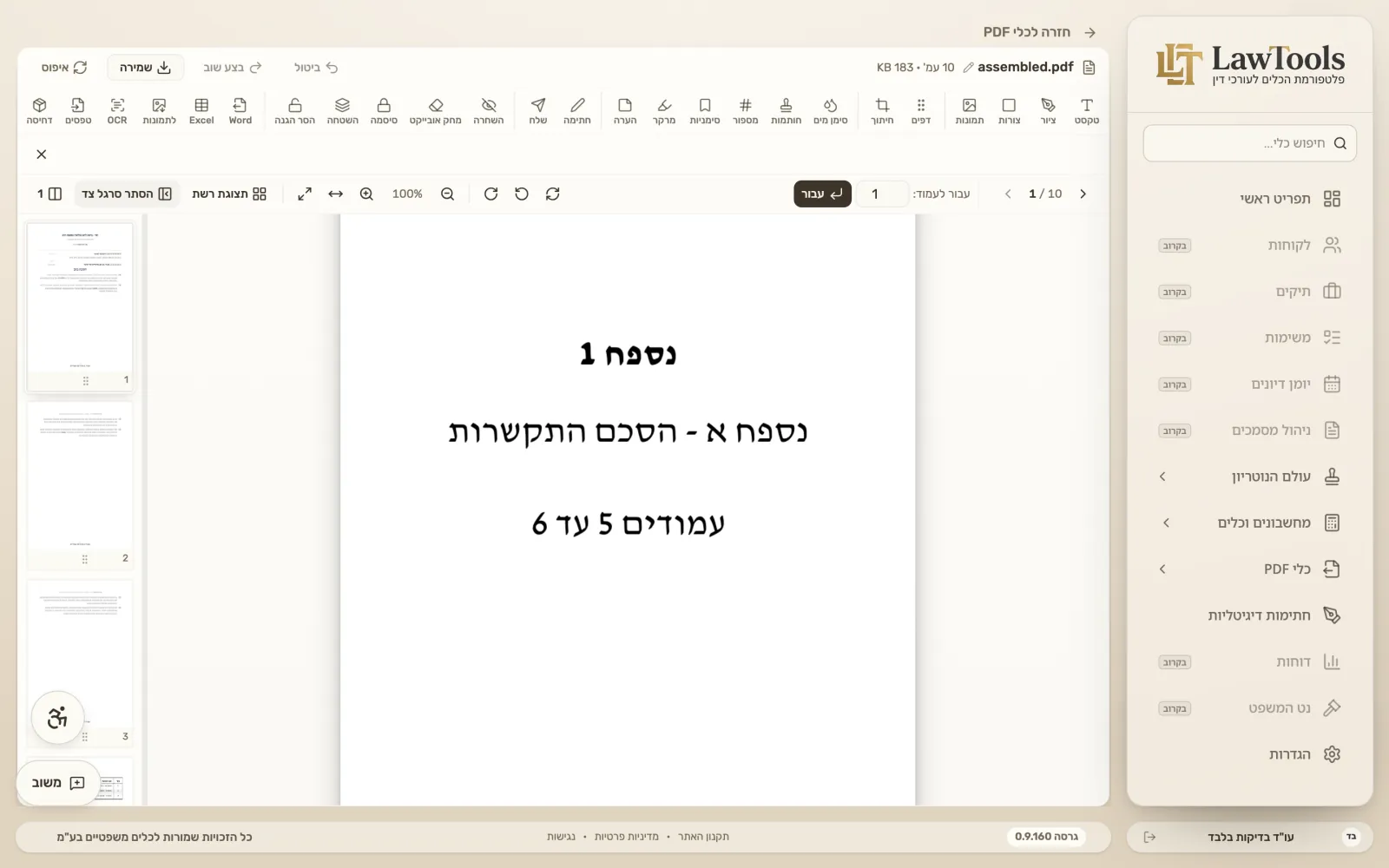The image size is (1389, 868).
Task: Open the משוב (Feedback) button
Action: [58, 782]
